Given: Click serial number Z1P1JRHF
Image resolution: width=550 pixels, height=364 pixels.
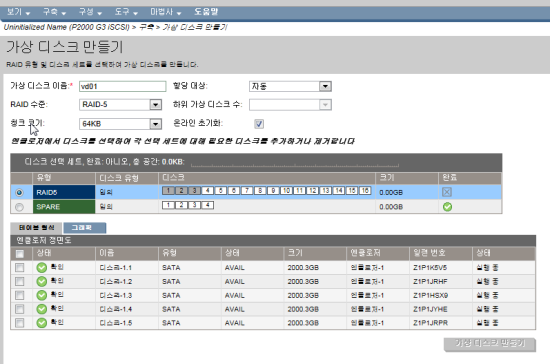Looking at the screenshot, I should click(430, 281).
